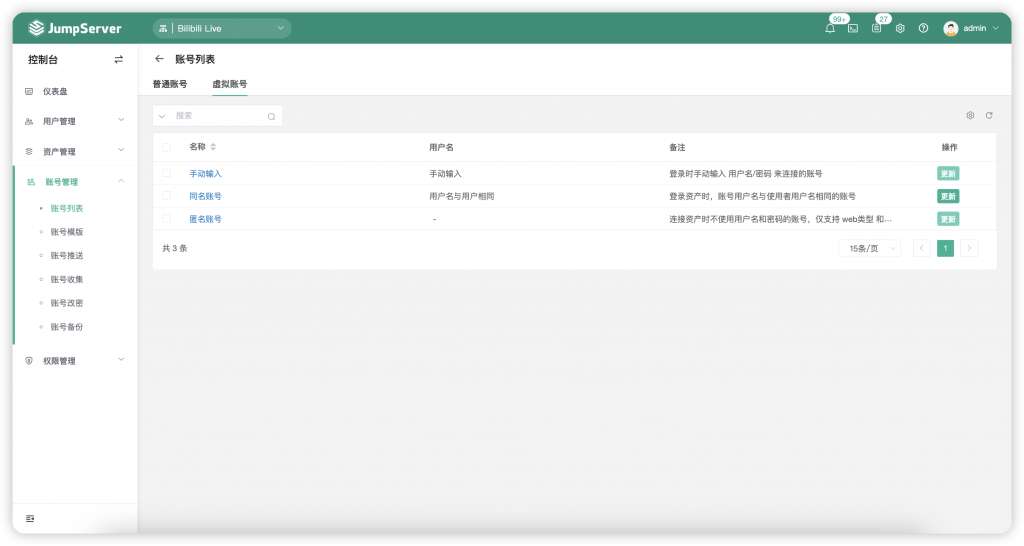Click the search magnifier icon

(x=271, y=116)
